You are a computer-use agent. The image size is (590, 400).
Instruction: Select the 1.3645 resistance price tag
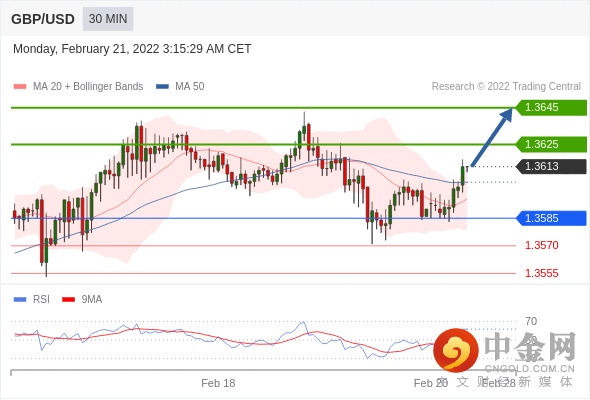[551, 107]
